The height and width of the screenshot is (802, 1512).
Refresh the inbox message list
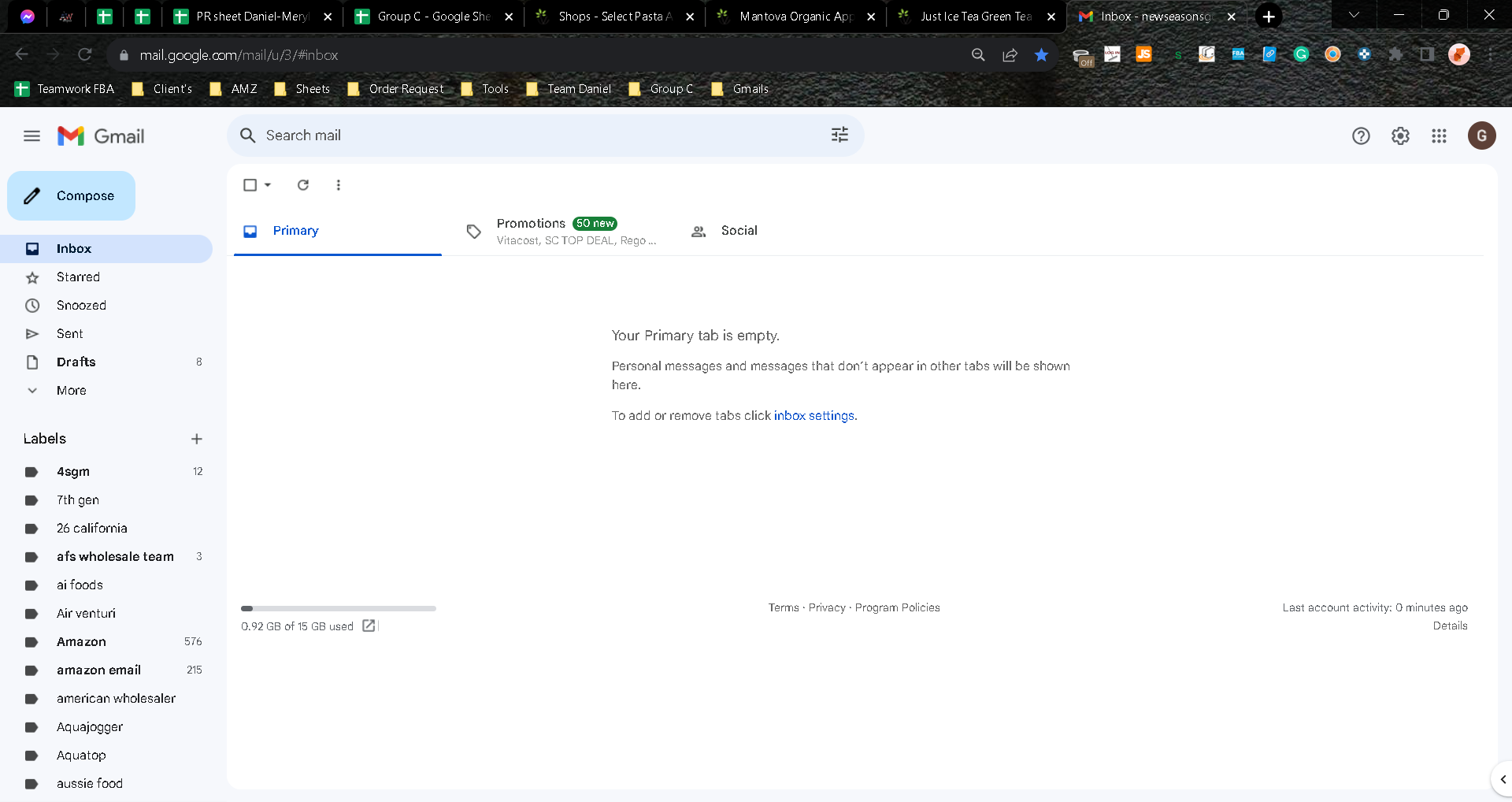click(x=303, y=185)
